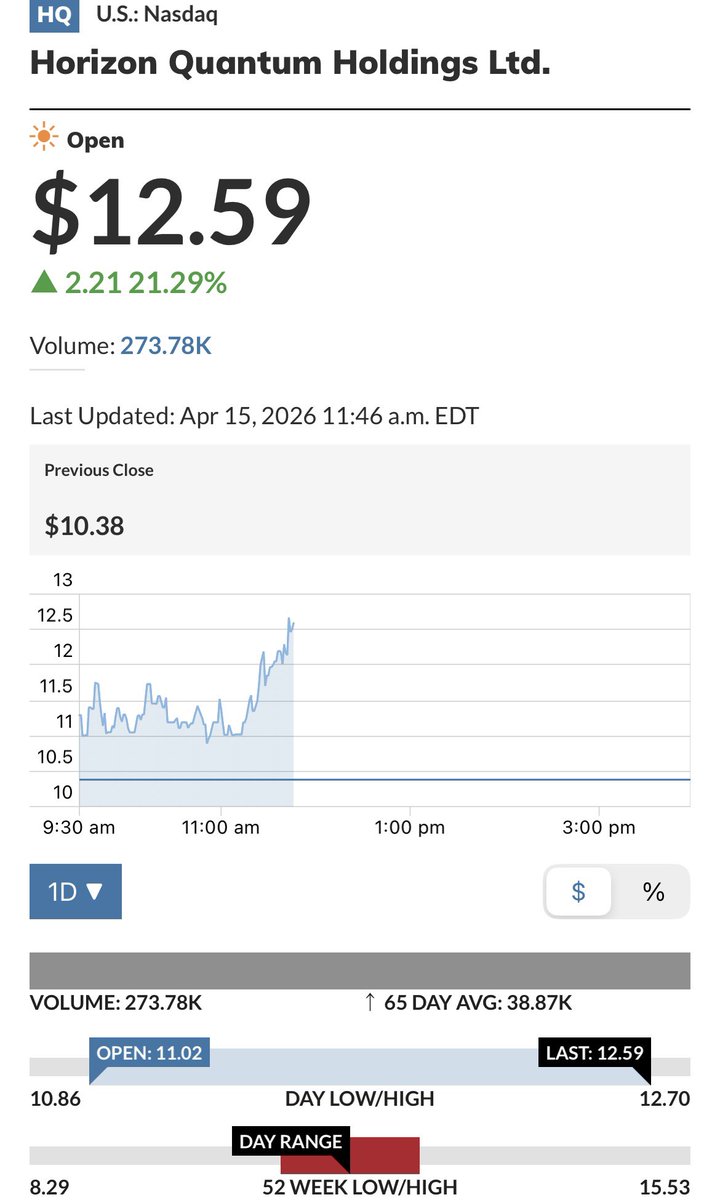This screenshot has width=720, height=1200.
Task: Click the HQ ticker symbol badge
Action: point(53,15)
